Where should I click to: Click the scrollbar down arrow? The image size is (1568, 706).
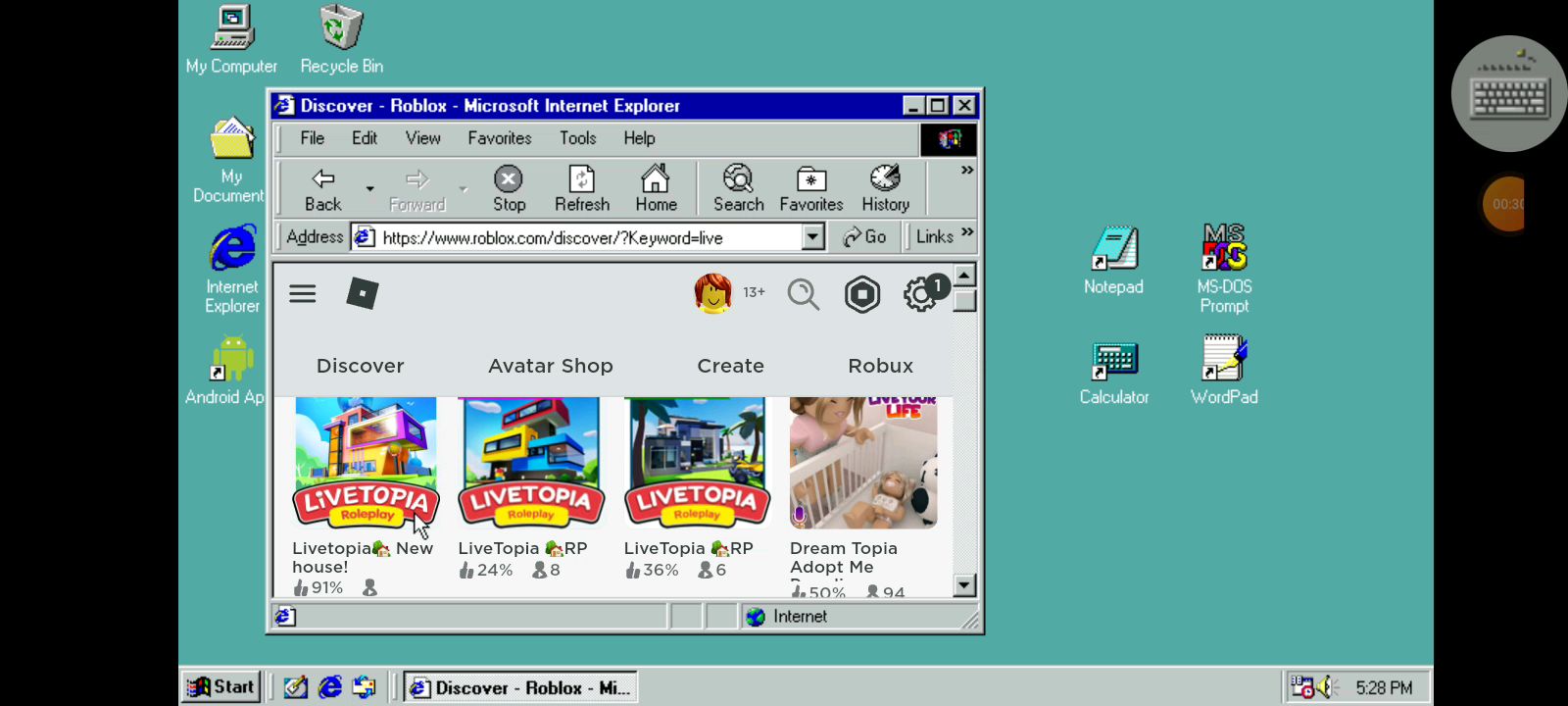click(x=964, y=585)
